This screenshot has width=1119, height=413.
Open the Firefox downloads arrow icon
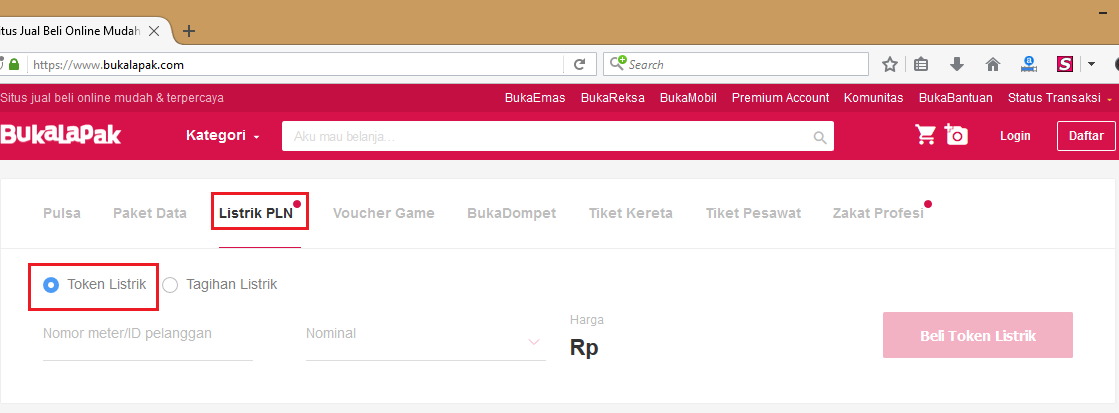coord(957,64)
